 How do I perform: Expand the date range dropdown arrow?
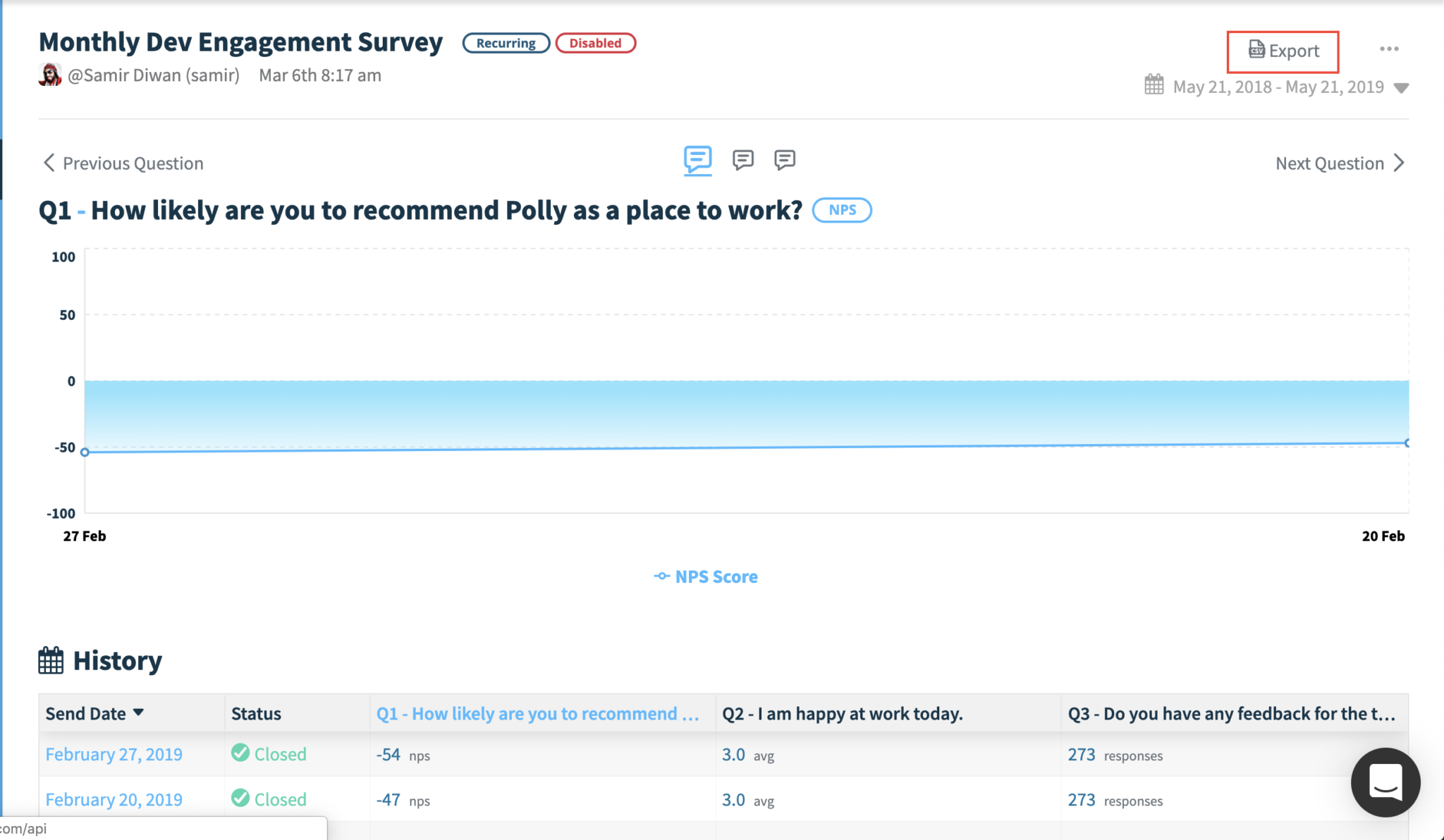point(1402,88)
